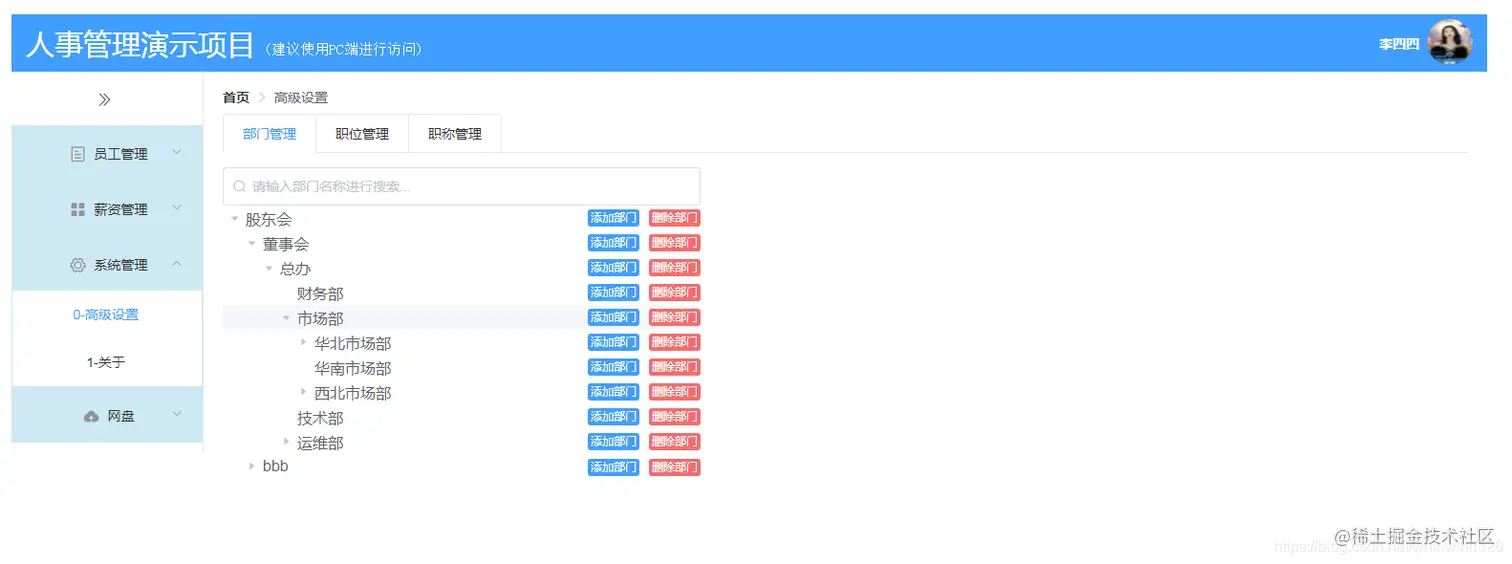Collapse the 董事会 tree node
Viewport: 1512px width, 564px height.
(252, 244)
